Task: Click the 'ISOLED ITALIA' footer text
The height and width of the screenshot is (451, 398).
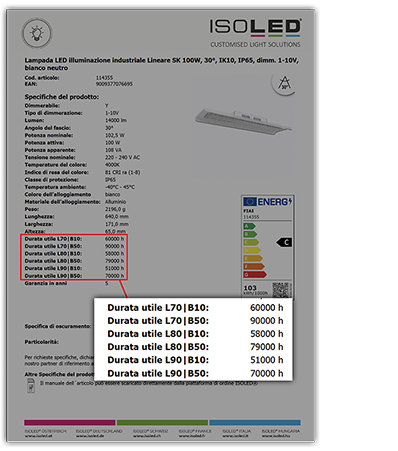Action: click(x=236, y=431)
